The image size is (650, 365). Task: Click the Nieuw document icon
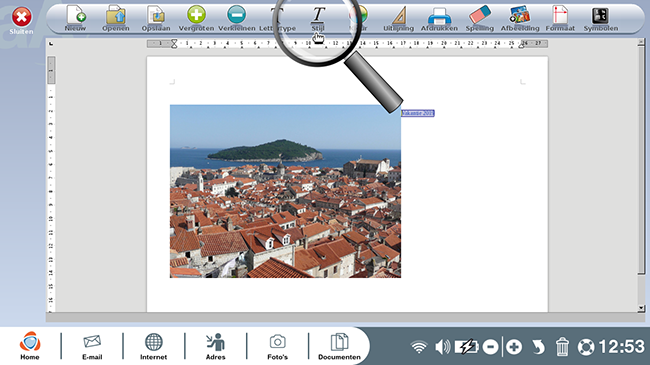(75, 18)
